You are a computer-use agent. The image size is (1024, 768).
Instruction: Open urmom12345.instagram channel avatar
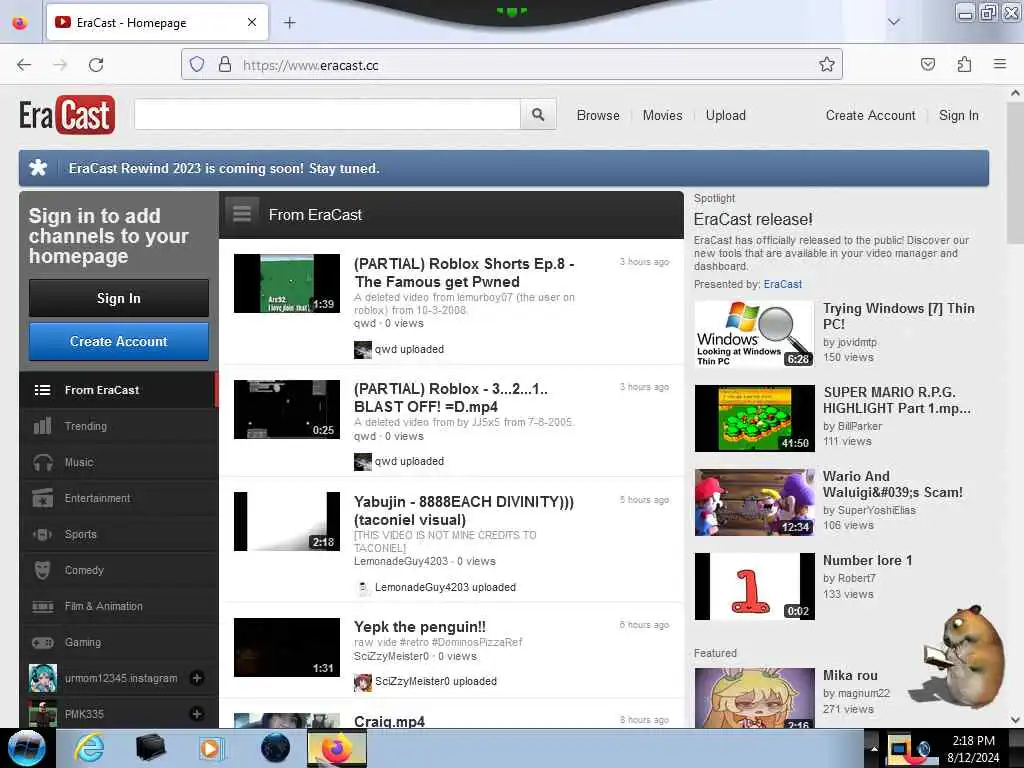click(x=42, y=678)
